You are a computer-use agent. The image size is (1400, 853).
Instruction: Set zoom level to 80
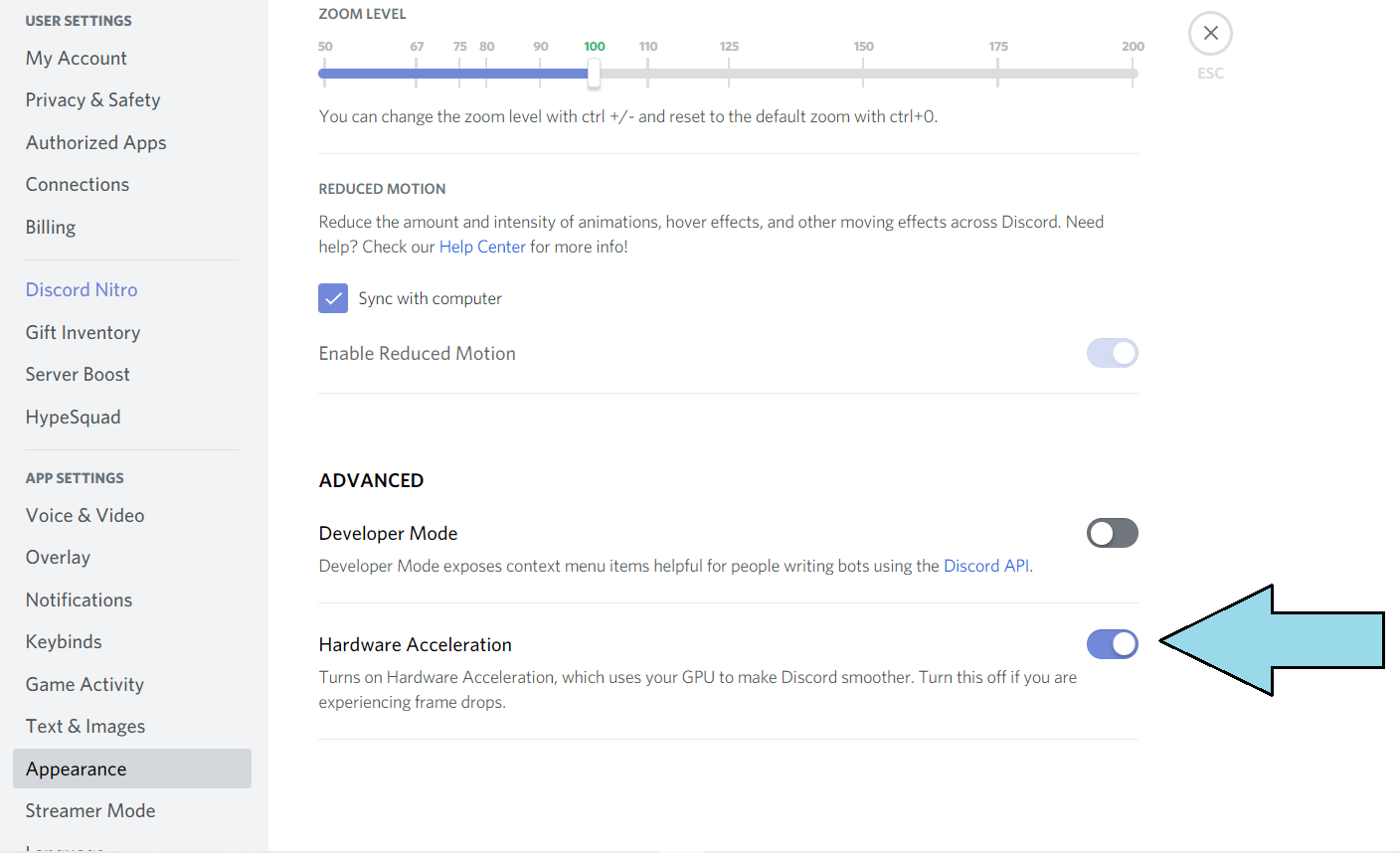tap(486, 47)
